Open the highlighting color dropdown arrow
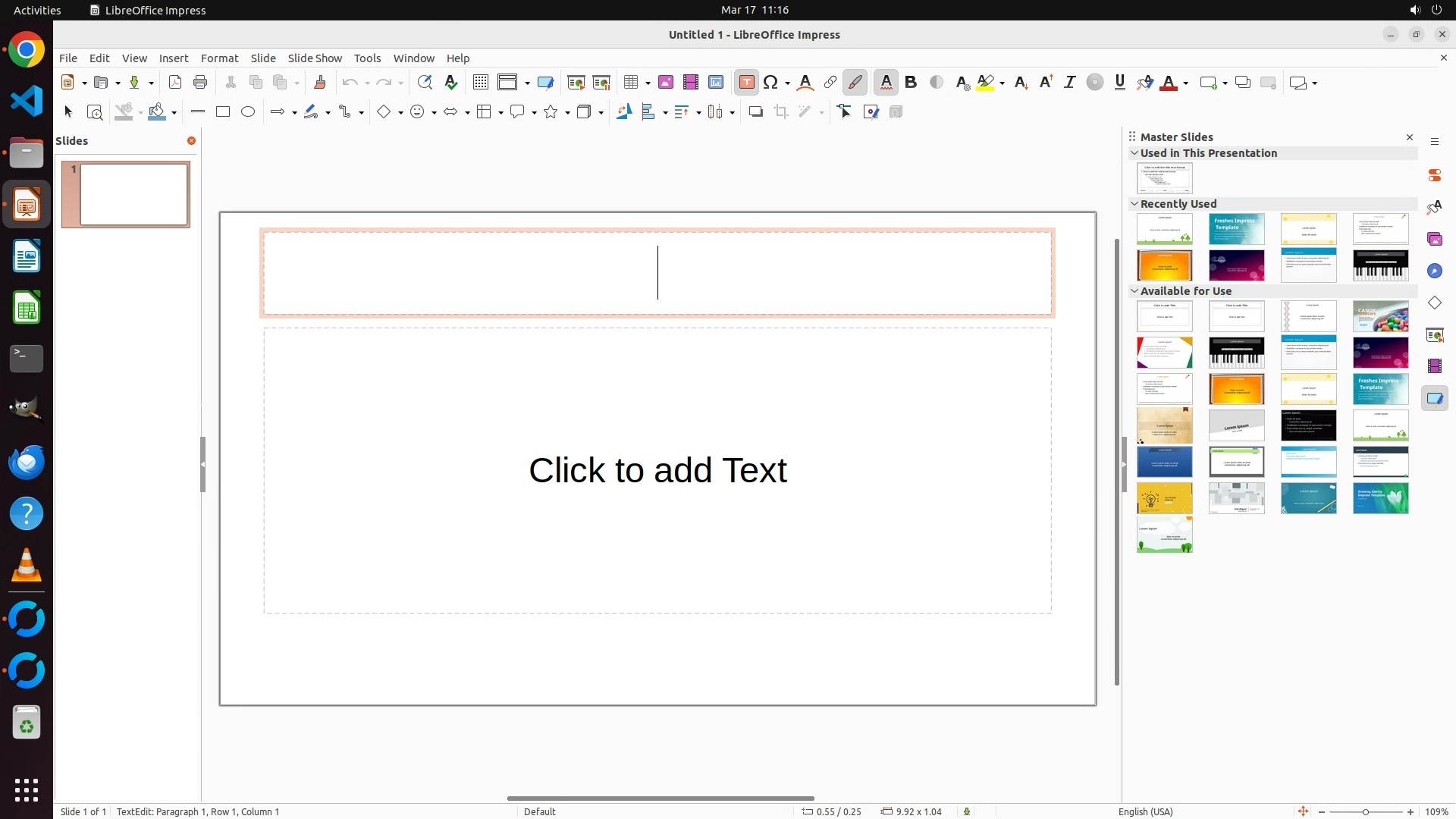Viewport: 1456px width, 819px height. pyautogui.click(x=1003, y=83)
